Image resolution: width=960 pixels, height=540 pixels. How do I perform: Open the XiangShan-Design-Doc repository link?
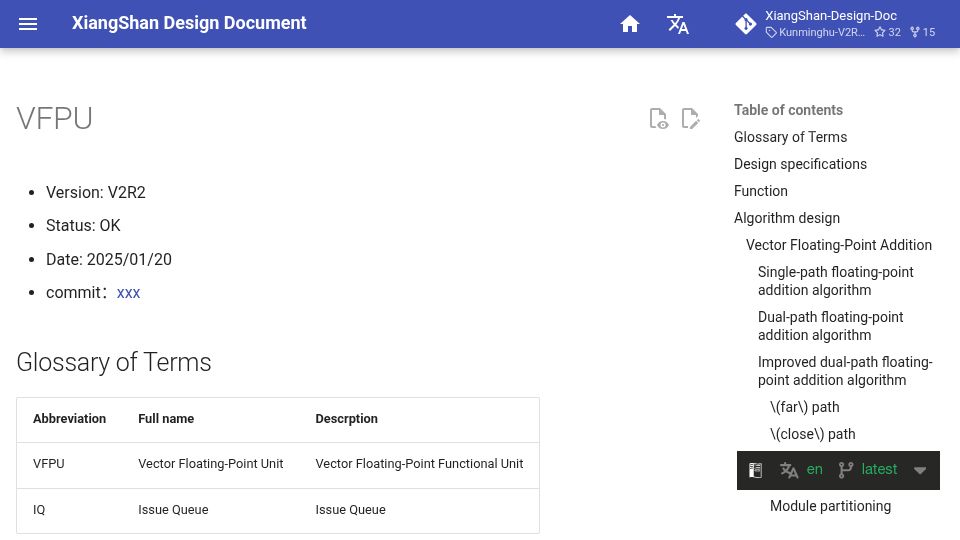click(831, 16)
